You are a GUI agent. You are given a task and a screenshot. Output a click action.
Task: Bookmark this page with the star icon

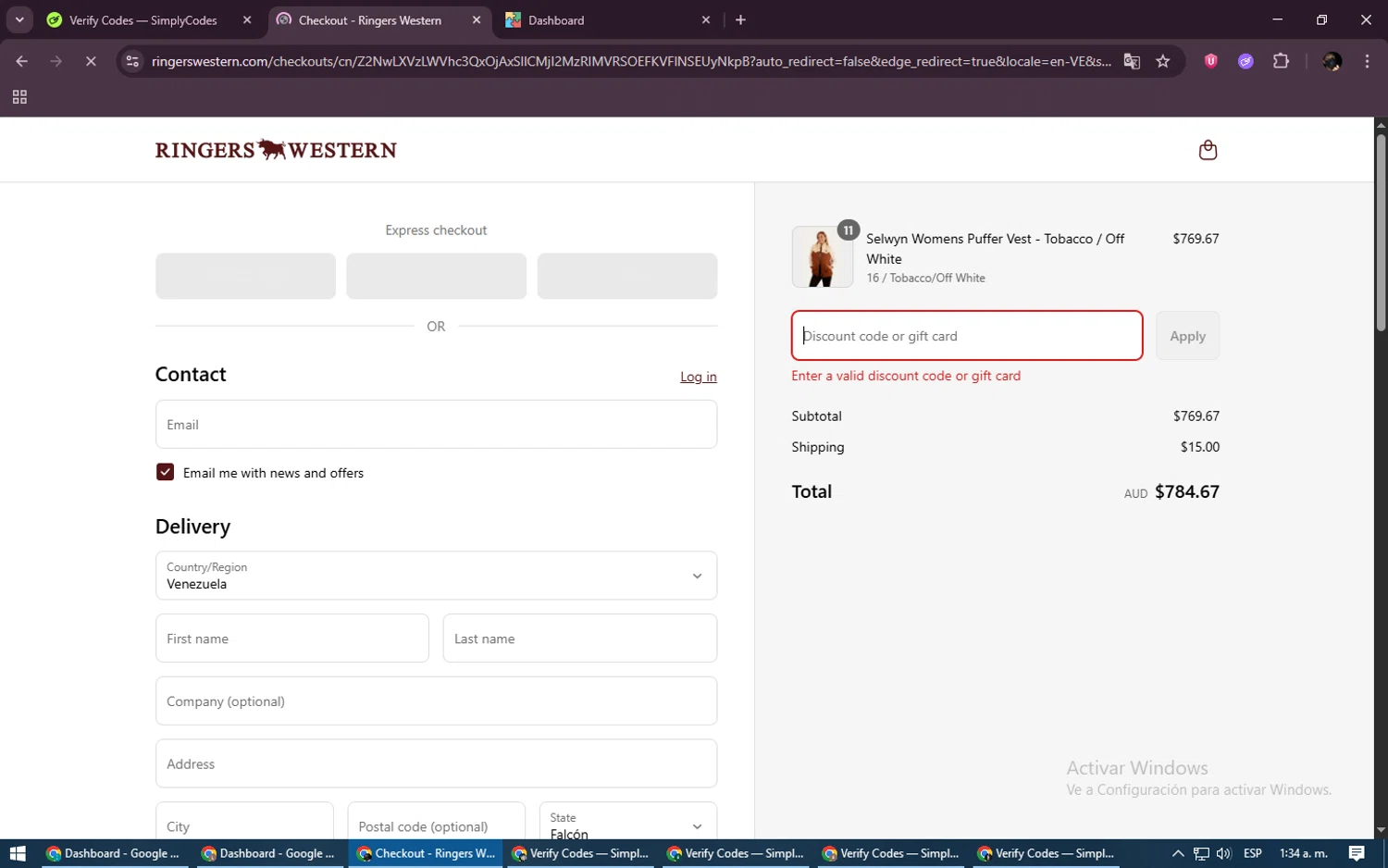click(1163, 61)
